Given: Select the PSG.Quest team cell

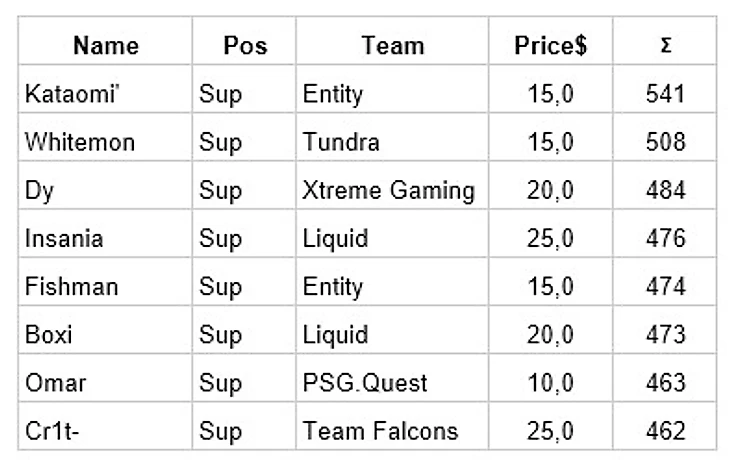Looking at the screenshot, I should coord(364,383).
